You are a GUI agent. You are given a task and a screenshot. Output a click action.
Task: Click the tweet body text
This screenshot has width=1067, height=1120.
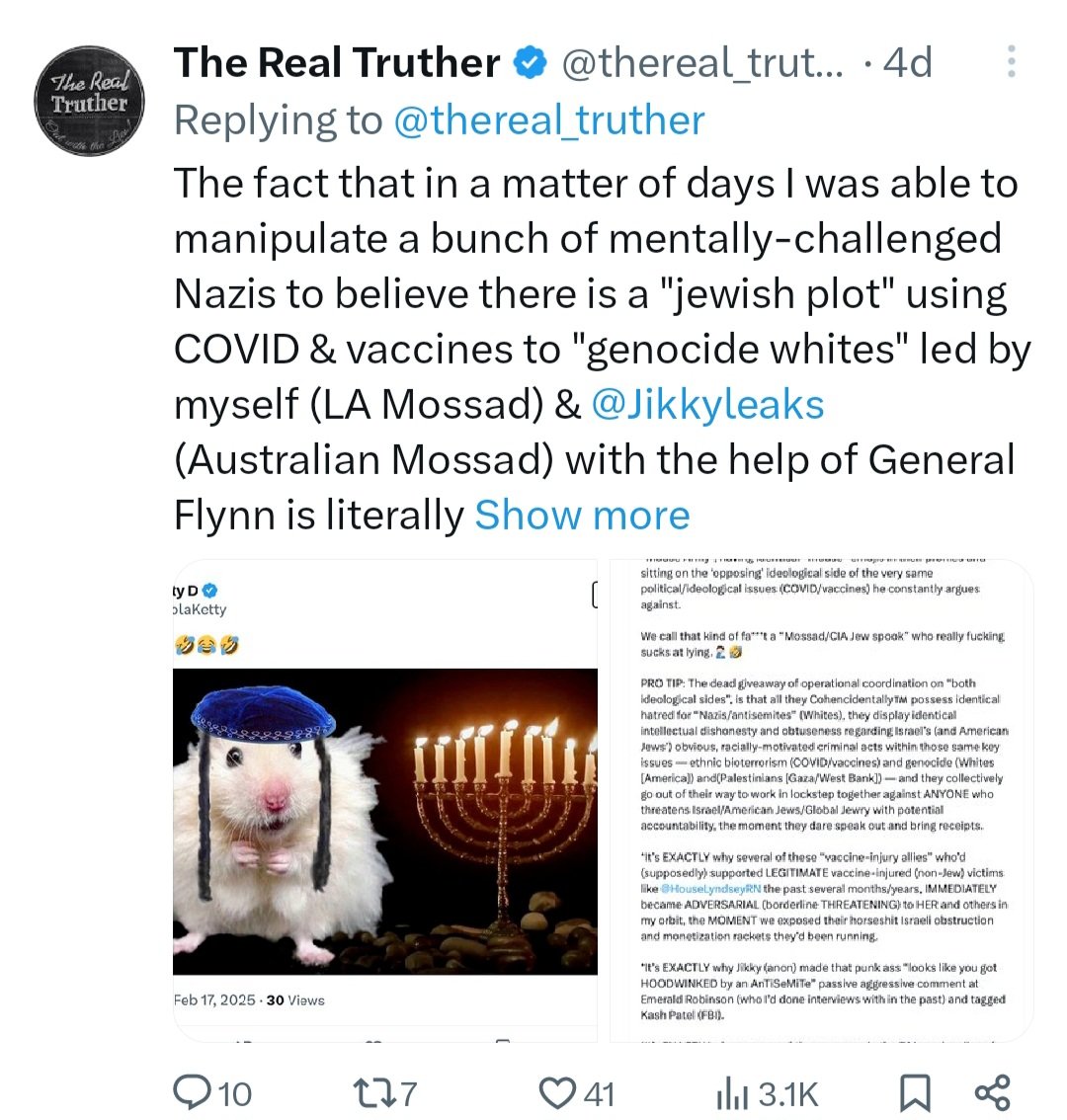pyautogui.click(x=593, y=294)
